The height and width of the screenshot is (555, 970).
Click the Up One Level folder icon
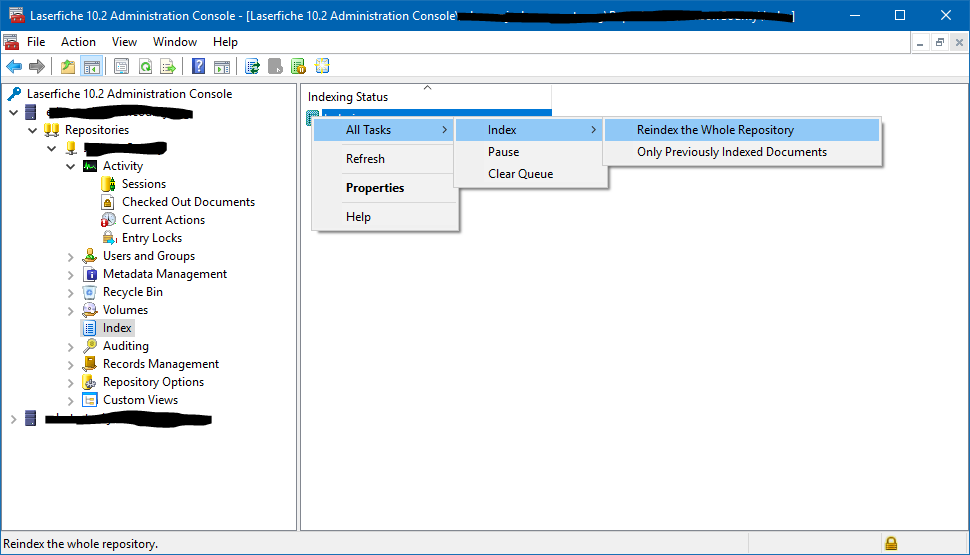[x=67, y=66]
